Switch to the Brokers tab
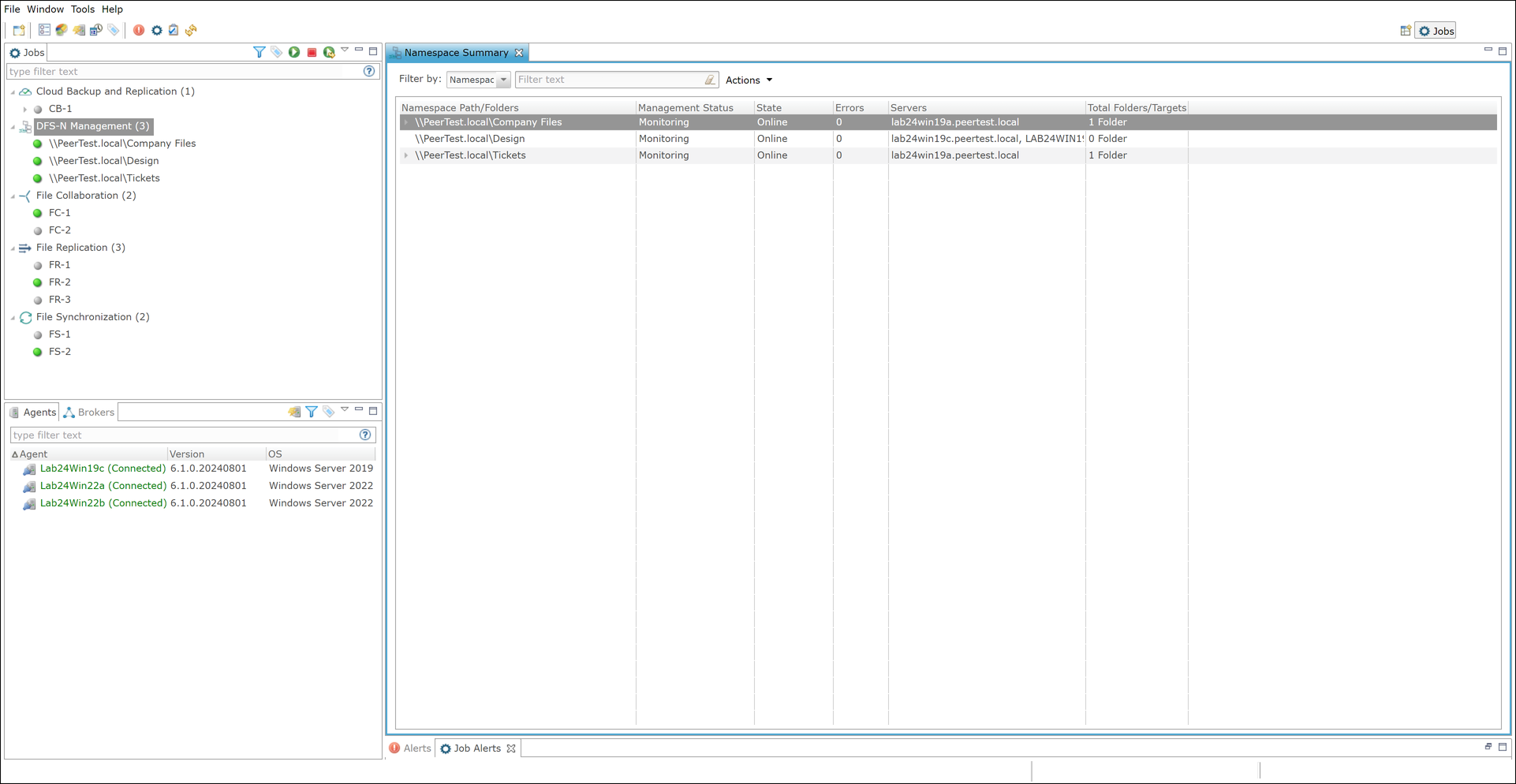Screen dimensions: 1516x784 (89, 412)
